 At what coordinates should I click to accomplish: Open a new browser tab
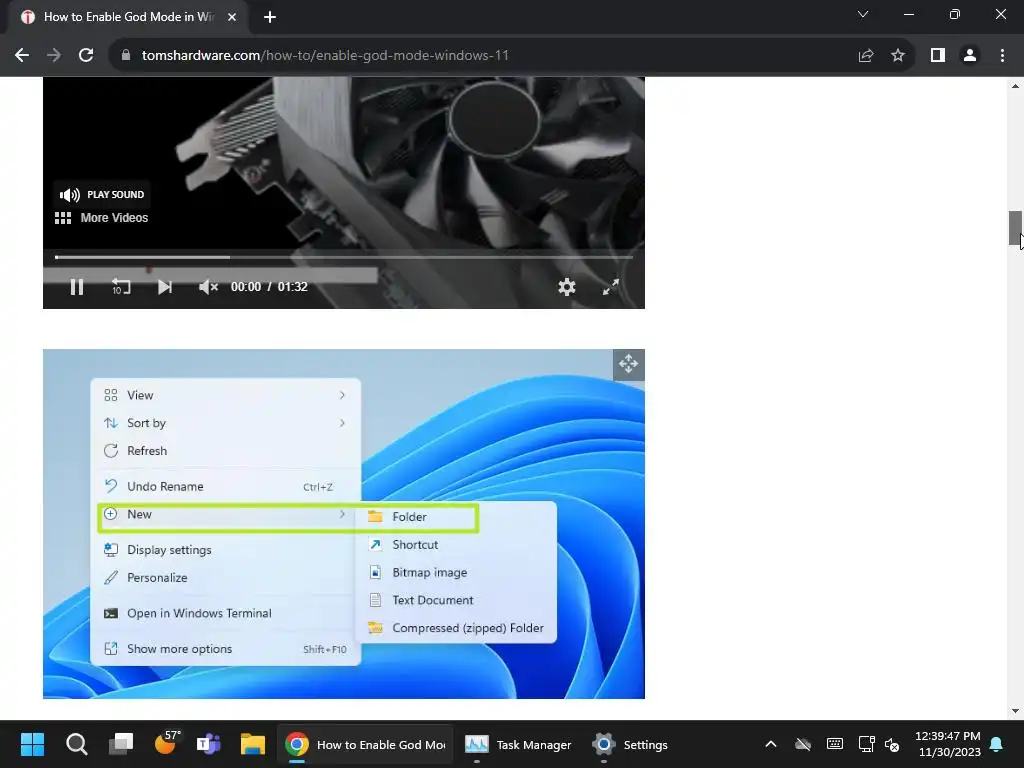tap(270, 17)
